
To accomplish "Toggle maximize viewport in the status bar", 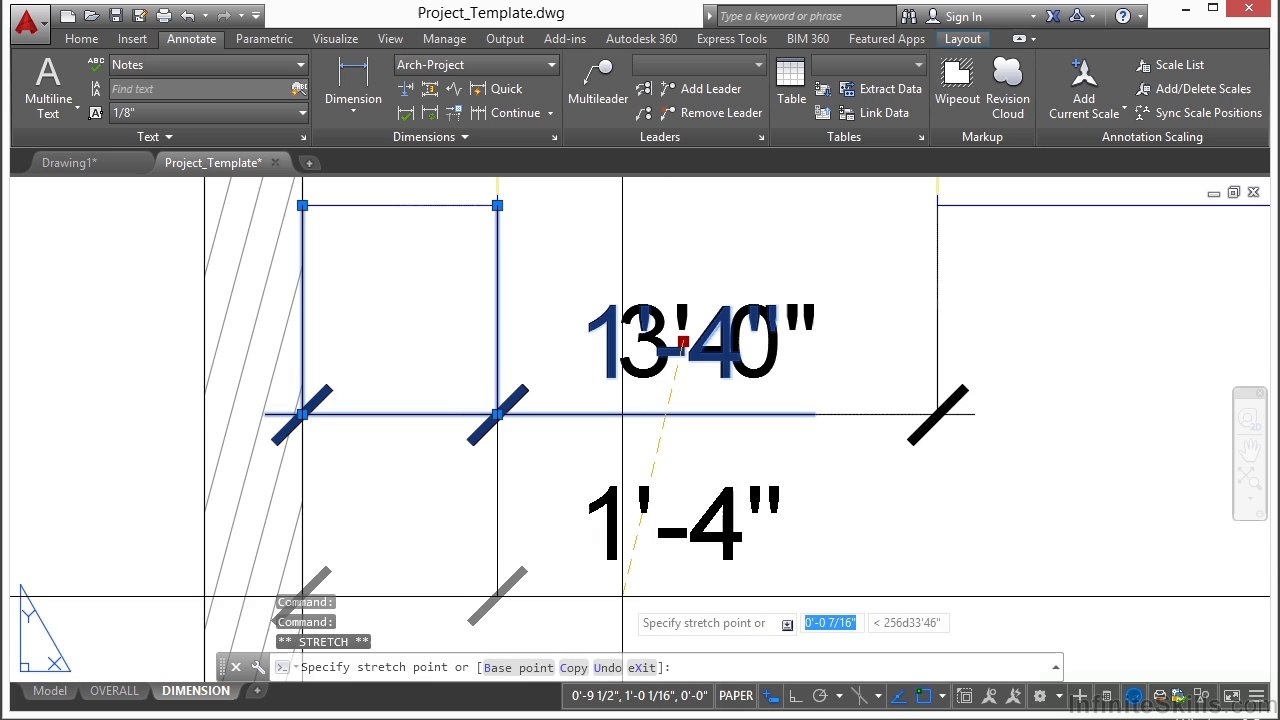I will (965, 696).
